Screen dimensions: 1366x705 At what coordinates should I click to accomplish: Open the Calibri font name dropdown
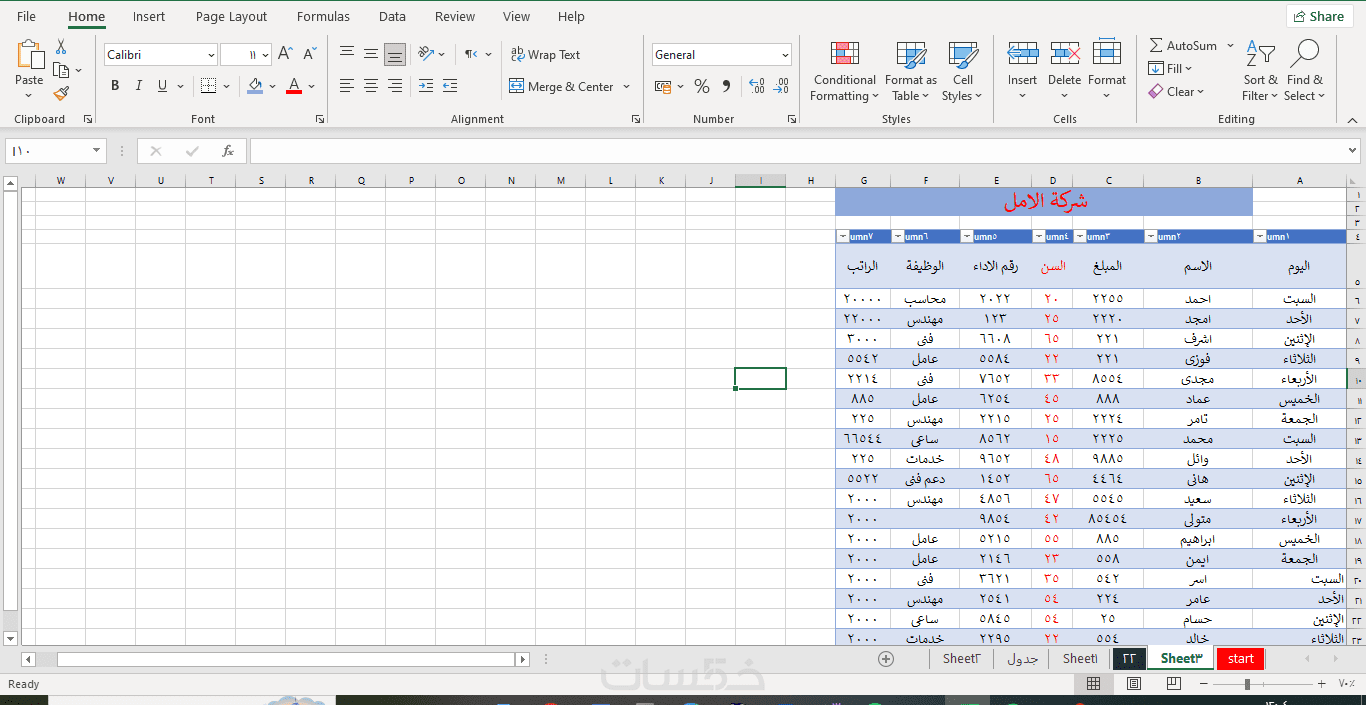(211, 55)
